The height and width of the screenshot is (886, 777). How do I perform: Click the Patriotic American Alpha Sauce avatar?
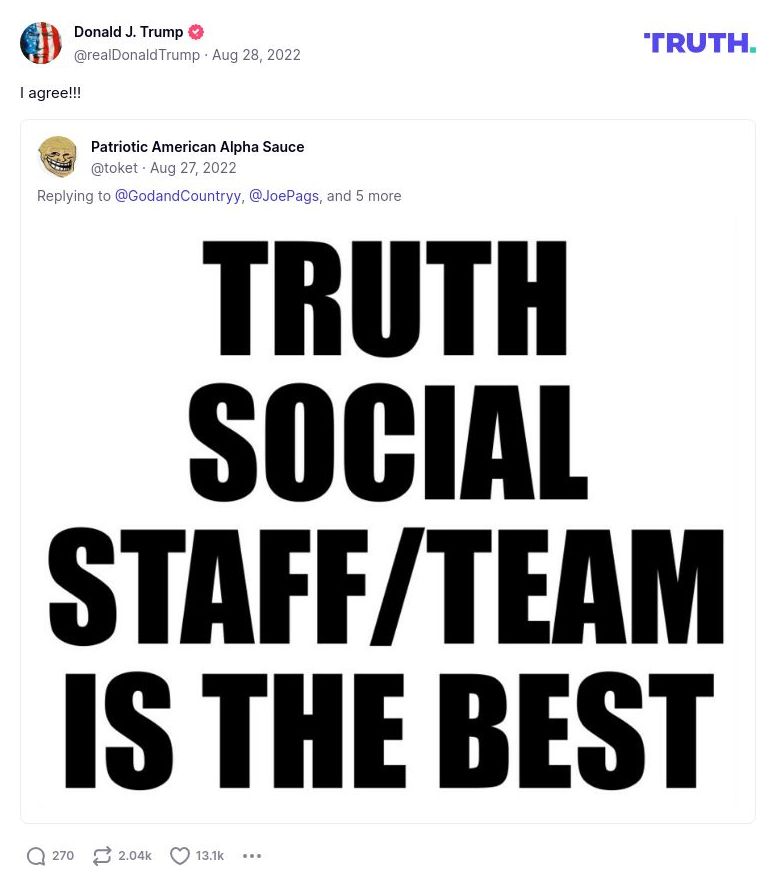click(58, 157)
